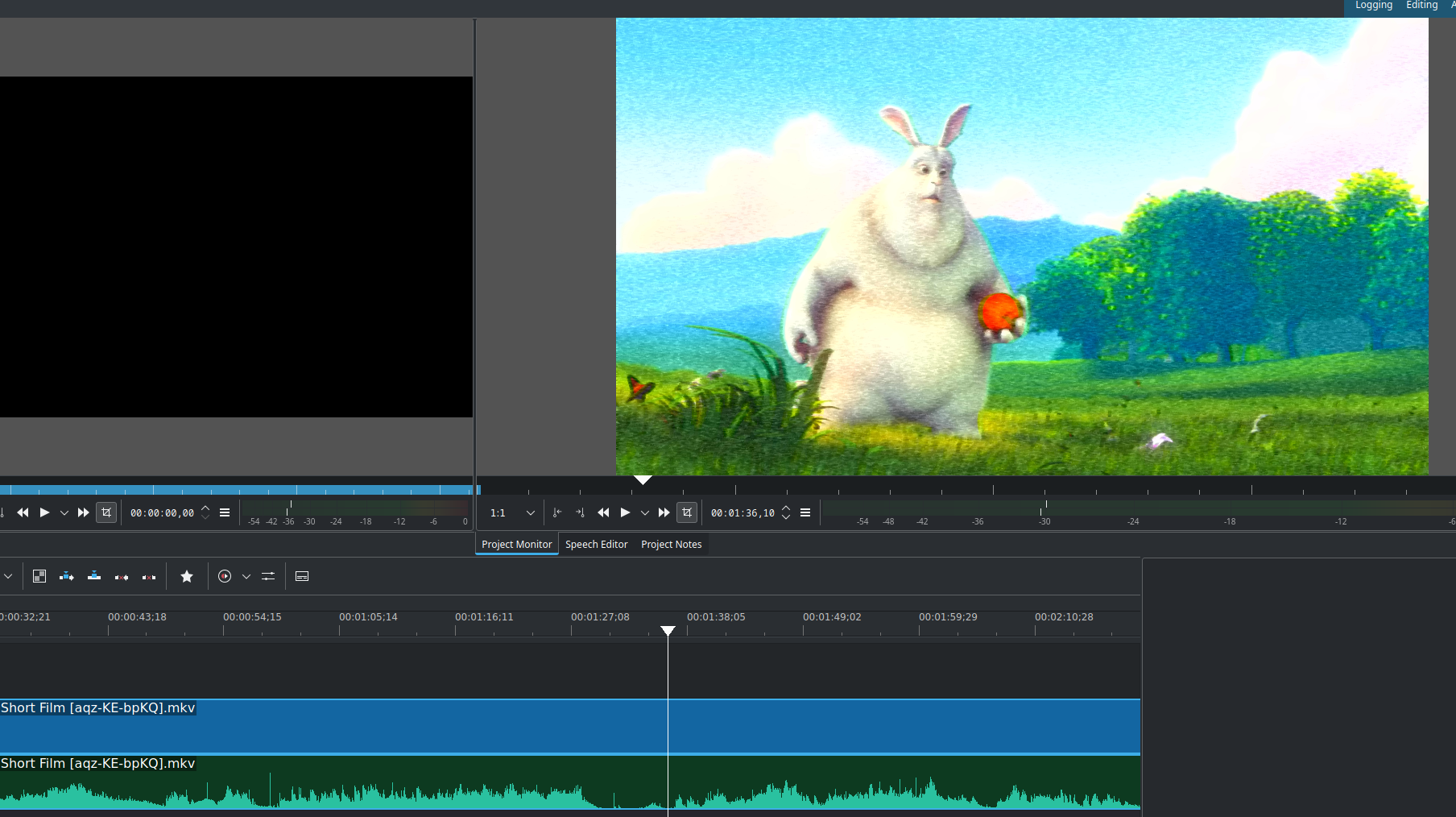Open the project monitor hamburger menu
Viewport: 1456px width, 817px height.
coord(805,512)
